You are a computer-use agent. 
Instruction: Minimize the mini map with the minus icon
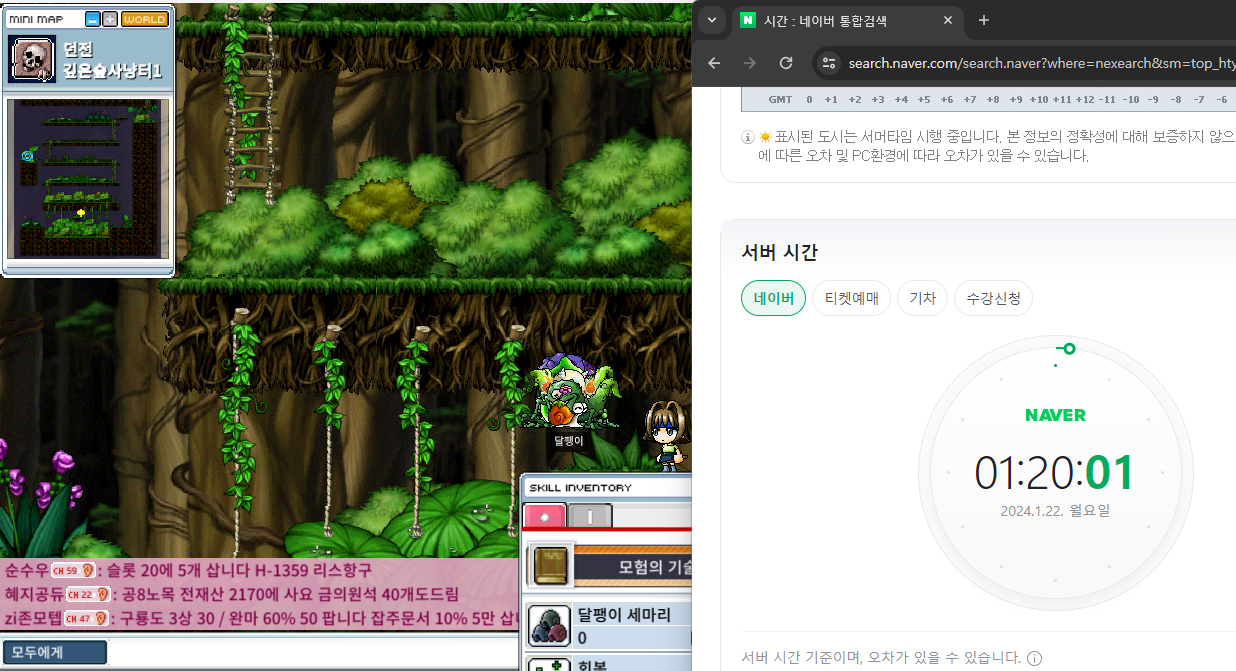click(x=93, y=19)
